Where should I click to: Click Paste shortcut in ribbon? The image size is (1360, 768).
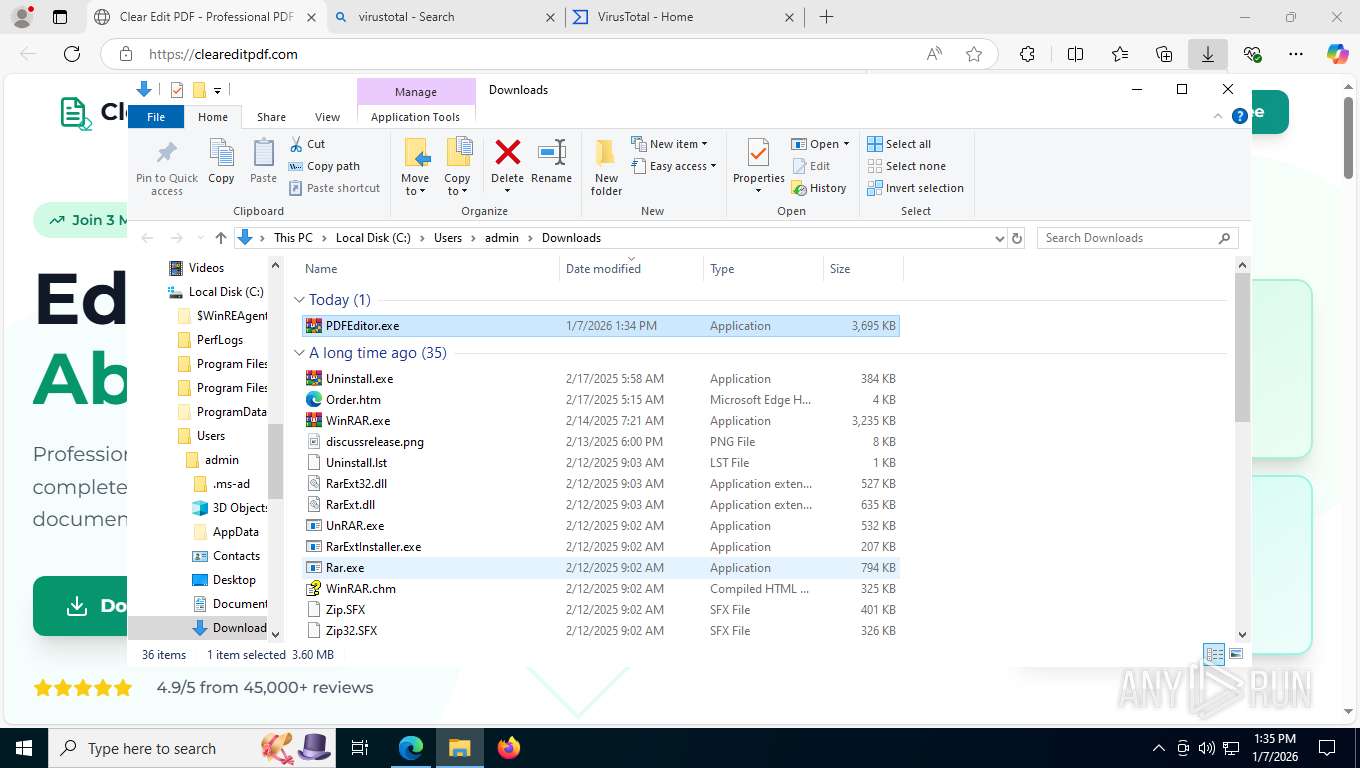click(x=334, y=188)
